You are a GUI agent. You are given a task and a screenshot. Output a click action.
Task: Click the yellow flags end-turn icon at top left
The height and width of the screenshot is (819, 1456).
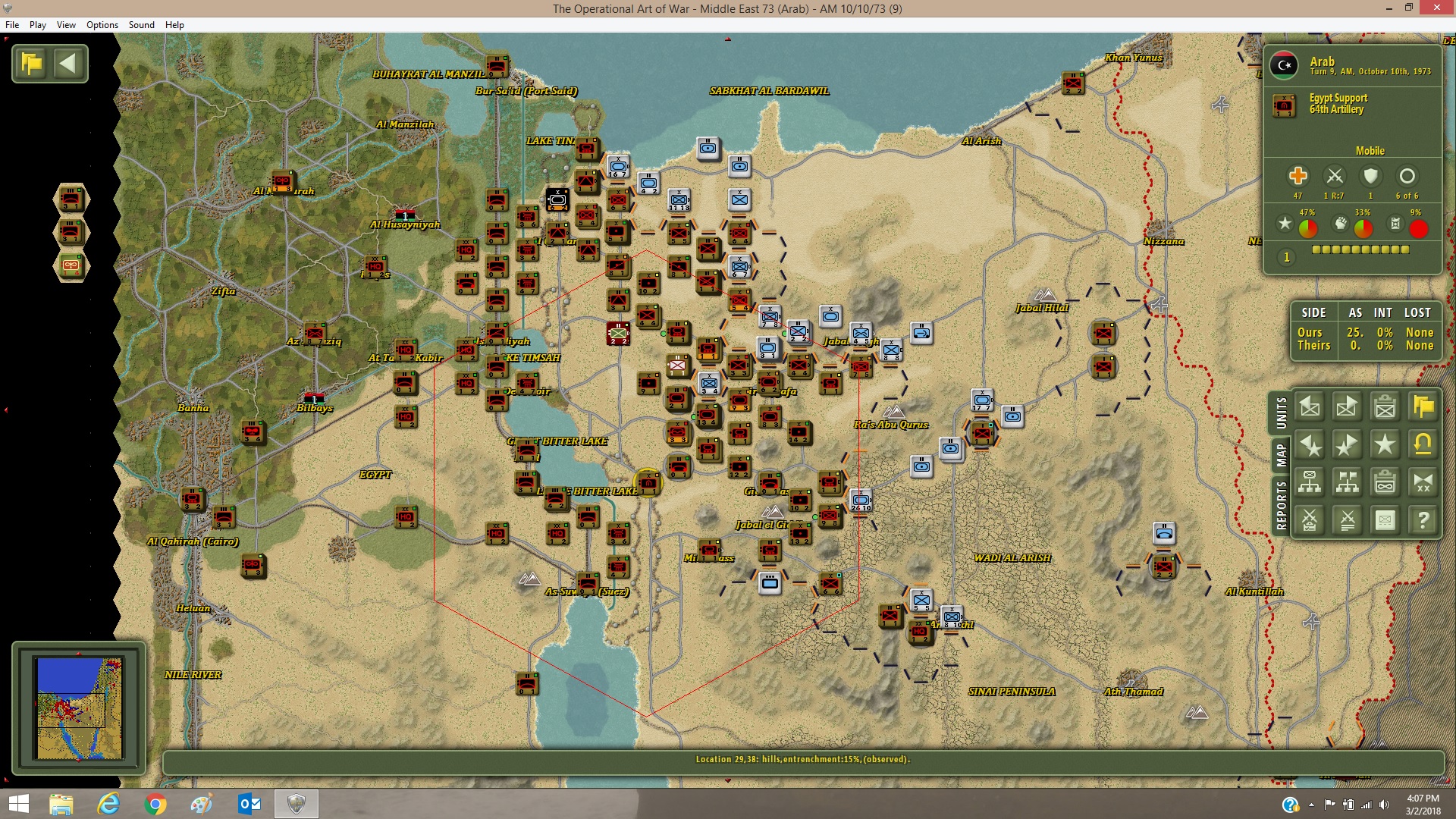(32, 64)
